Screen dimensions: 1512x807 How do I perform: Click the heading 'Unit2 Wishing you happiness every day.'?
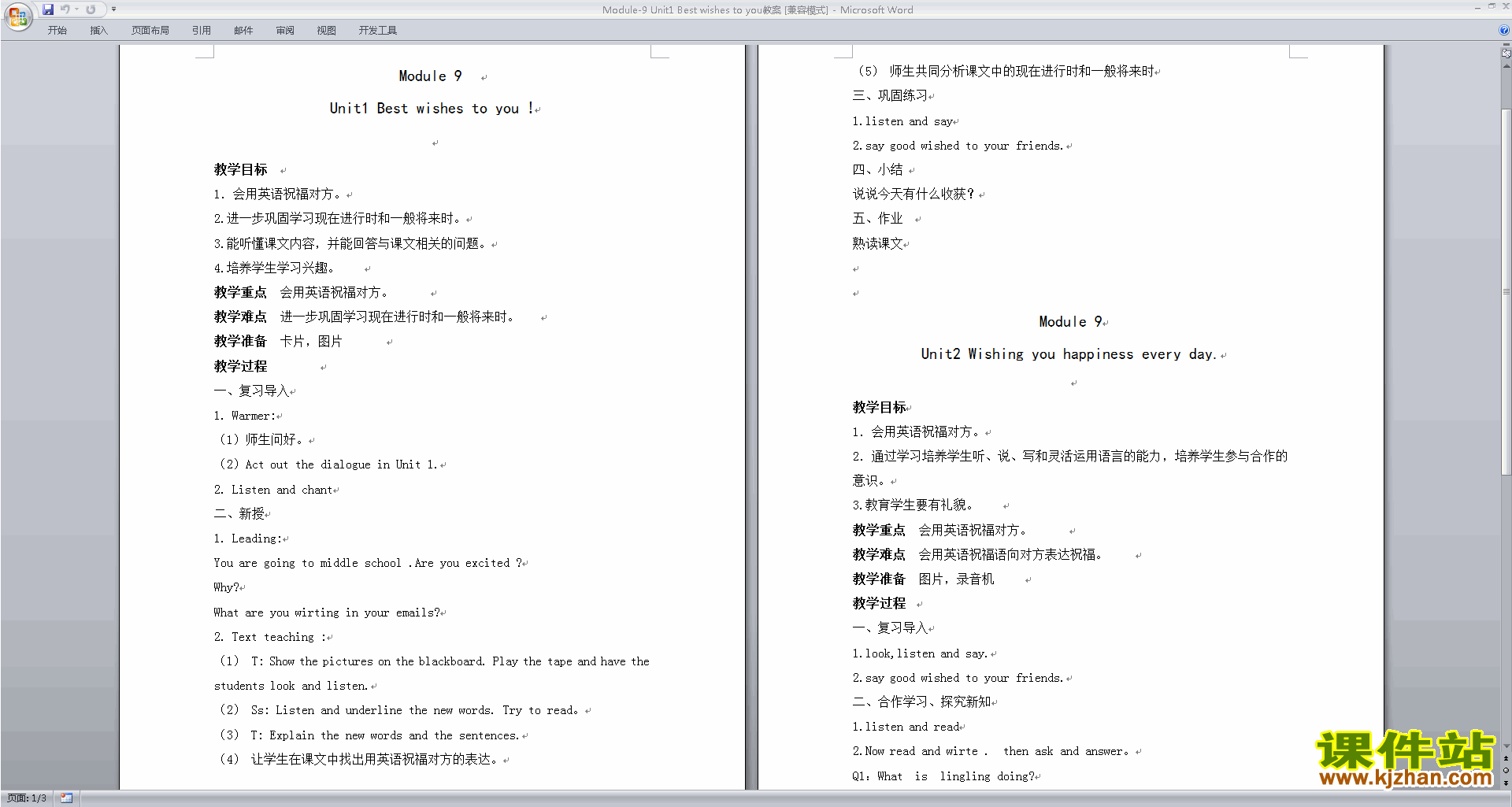(1069, 354)
